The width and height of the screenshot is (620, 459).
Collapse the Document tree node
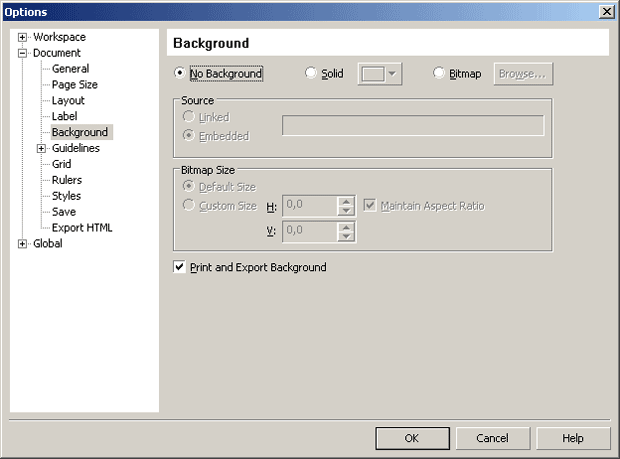(x=23, y=53)
